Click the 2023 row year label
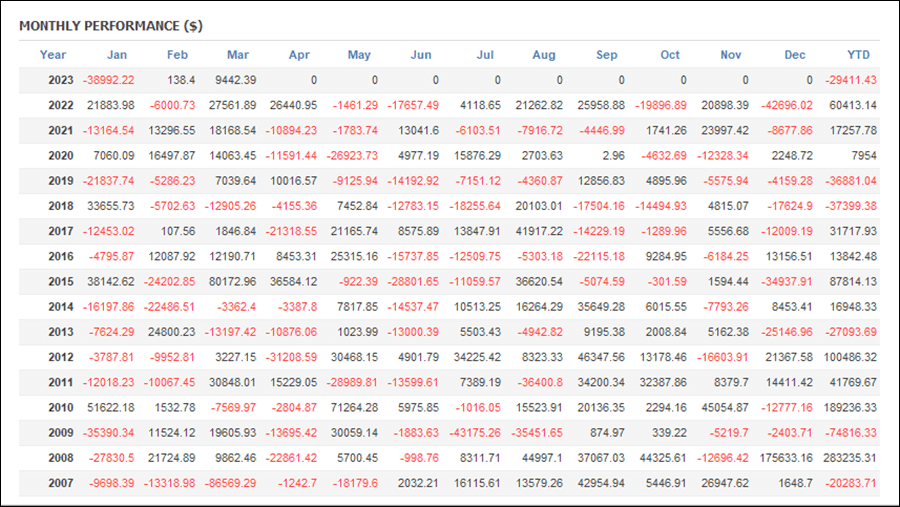900x507 pixels. [x=61, y=80]
